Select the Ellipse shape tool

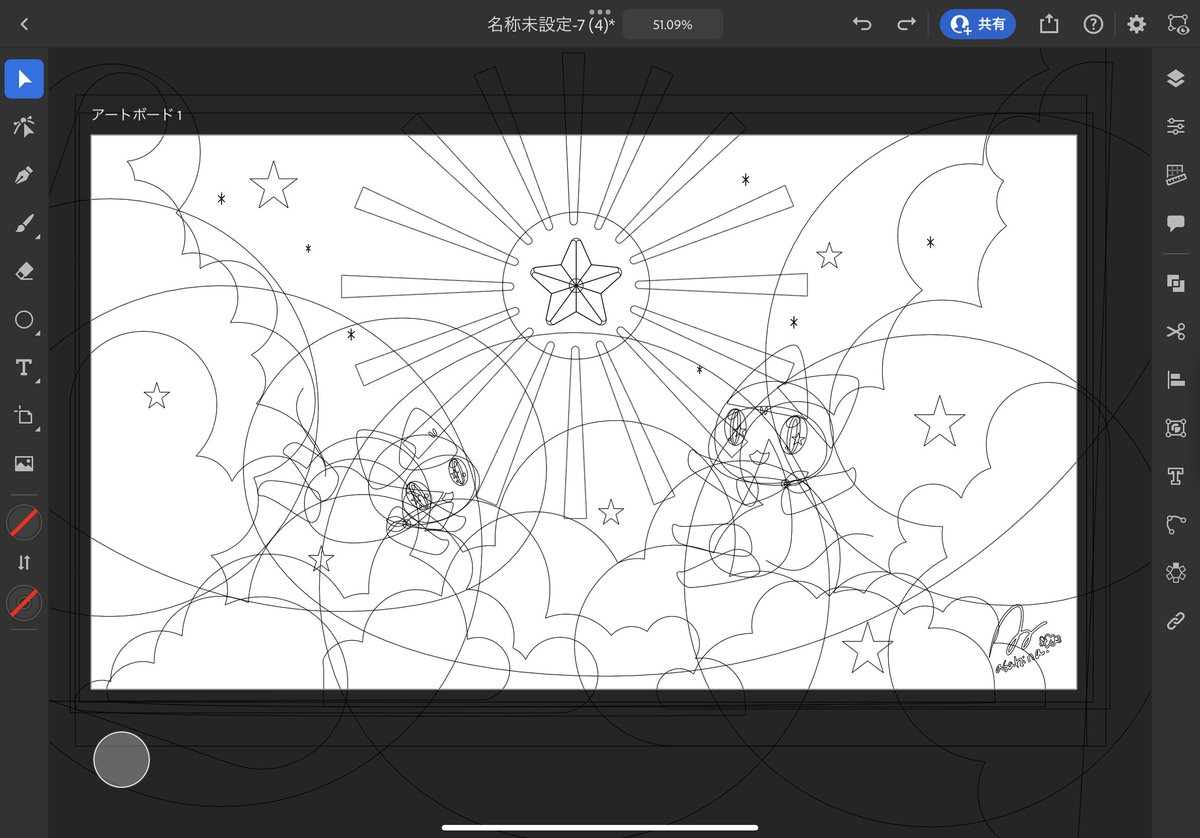(x=24, y=320)
